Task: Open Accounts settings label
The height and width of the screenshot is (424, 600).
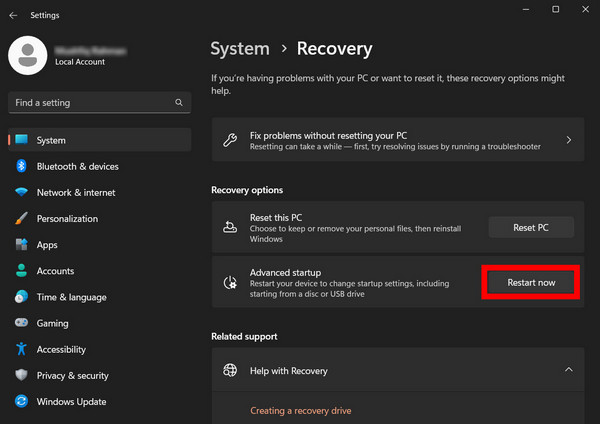Action: [55, 271]
